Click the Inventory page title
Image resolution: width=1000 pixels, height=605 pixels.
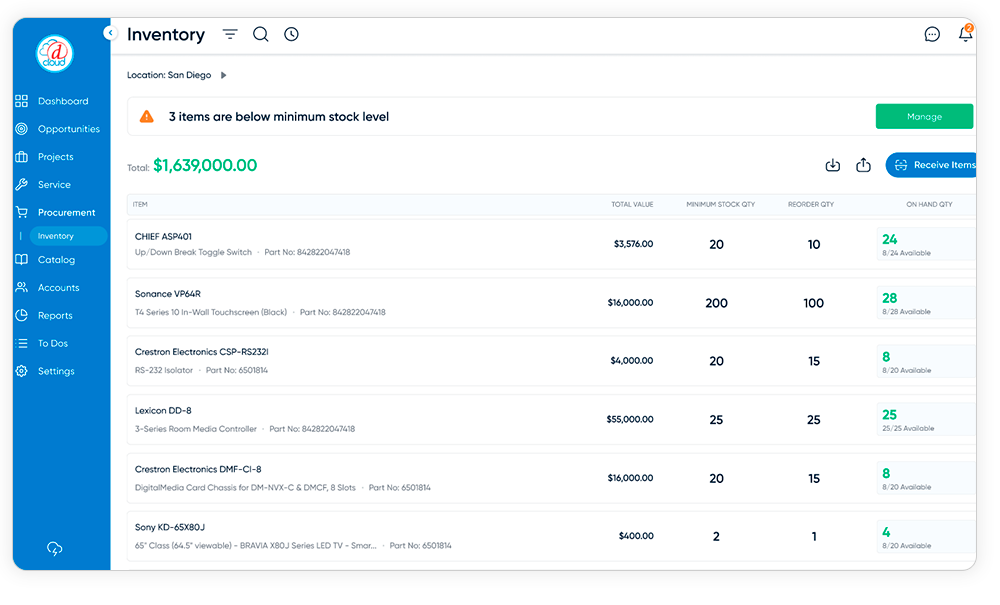pyautogui.click(x=166, y=34)
